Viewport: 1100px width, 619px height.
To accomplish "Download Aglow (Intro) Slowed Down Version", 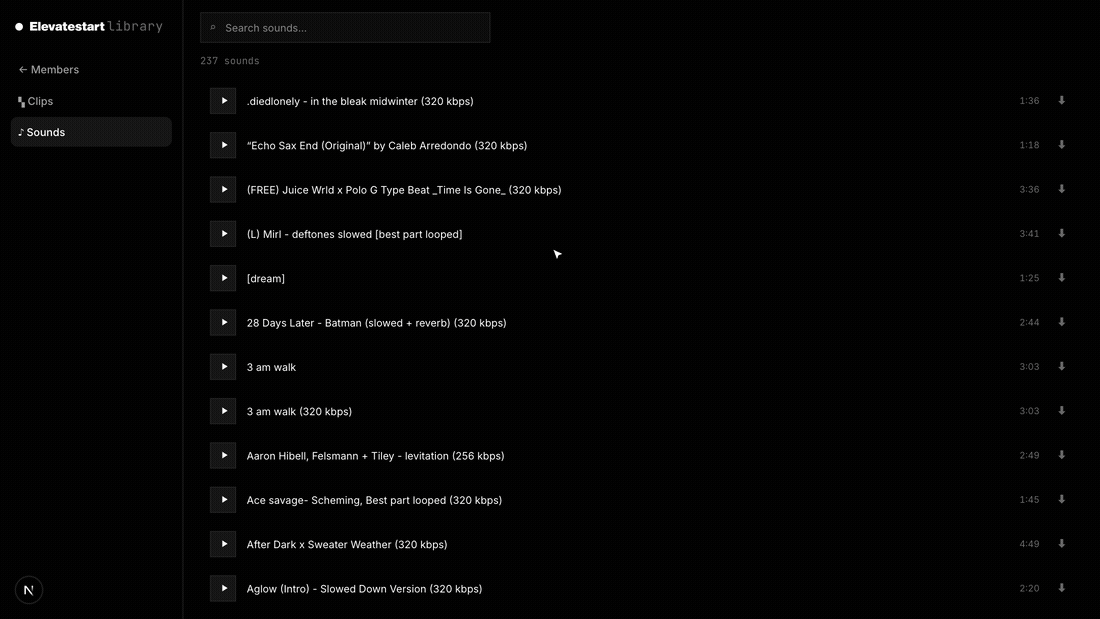I will click(x=1061, y=588).
